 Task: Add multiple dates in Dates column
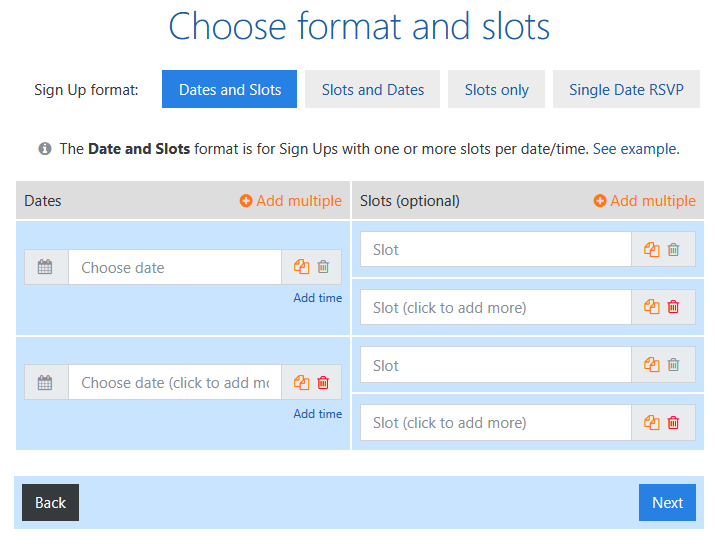point(291,201)
